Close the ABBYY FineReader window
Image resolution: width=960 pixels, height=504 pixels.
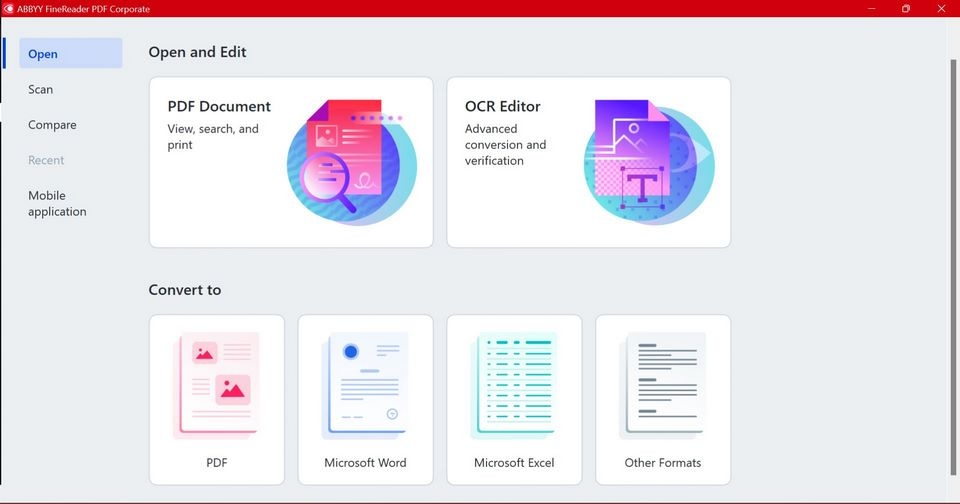[x=941, y=9]
